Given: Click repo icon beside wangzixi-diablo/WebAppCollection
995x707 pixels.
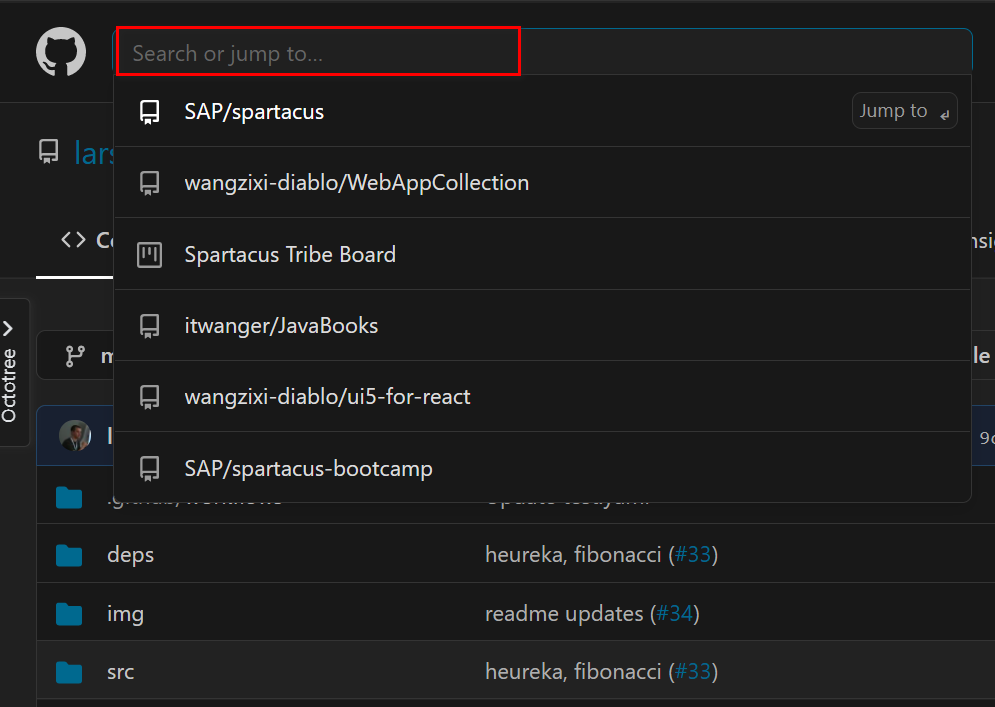Looking at the screenshot, I should point(150,183).
